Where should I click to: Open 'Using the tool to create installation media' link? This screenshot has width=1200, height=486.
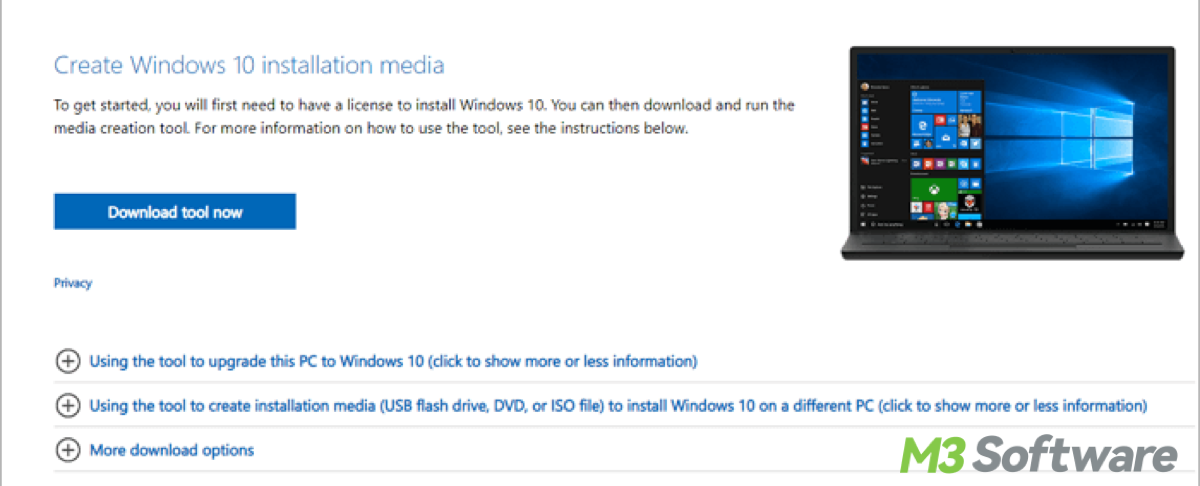click(618, 406)
